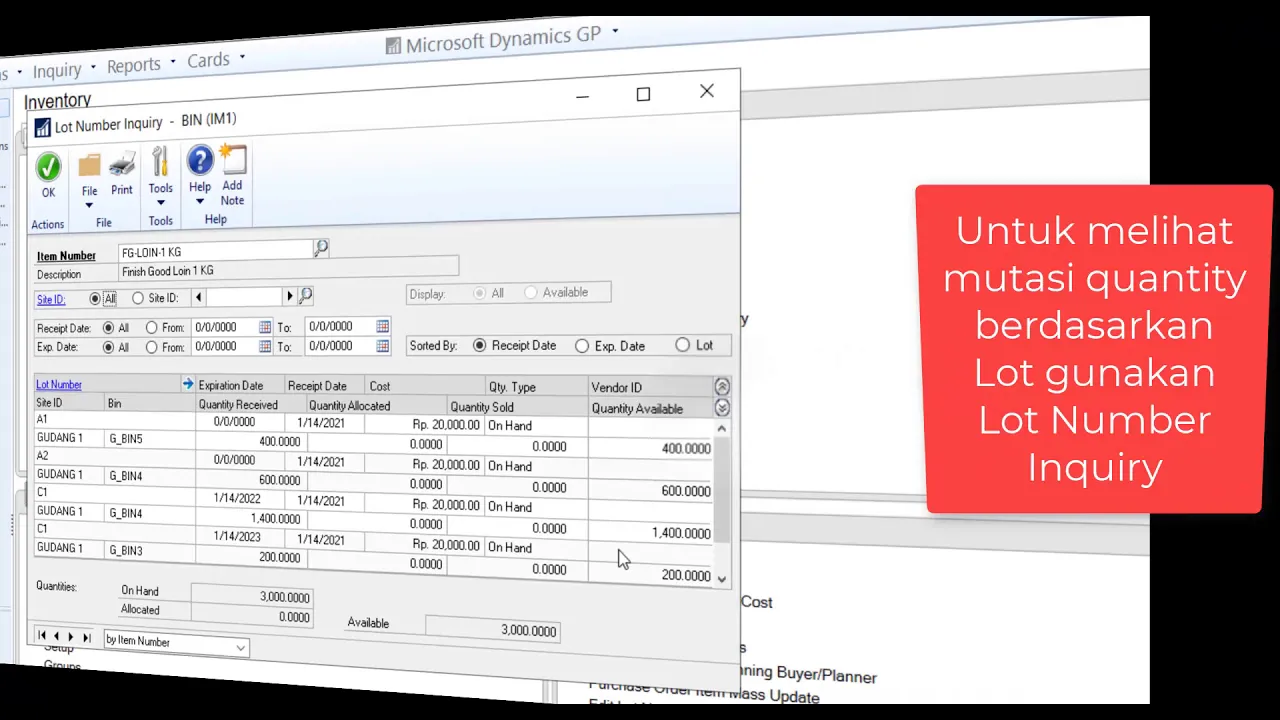
Task: Select Exp. Date All radio button
Action: coord(108,347)
